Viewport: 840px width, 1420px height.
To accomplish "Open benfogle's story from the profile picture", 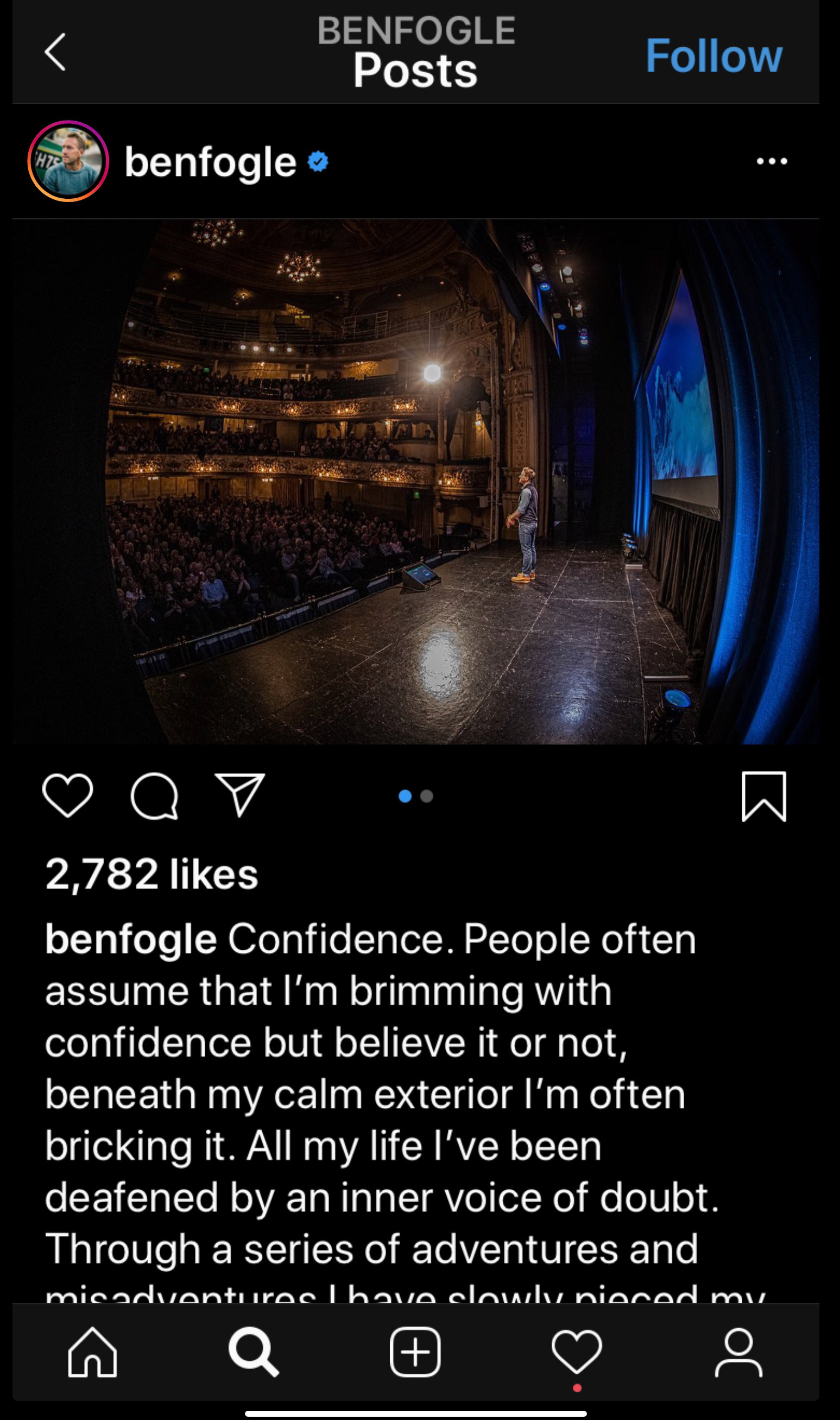I will coord(68,161).
